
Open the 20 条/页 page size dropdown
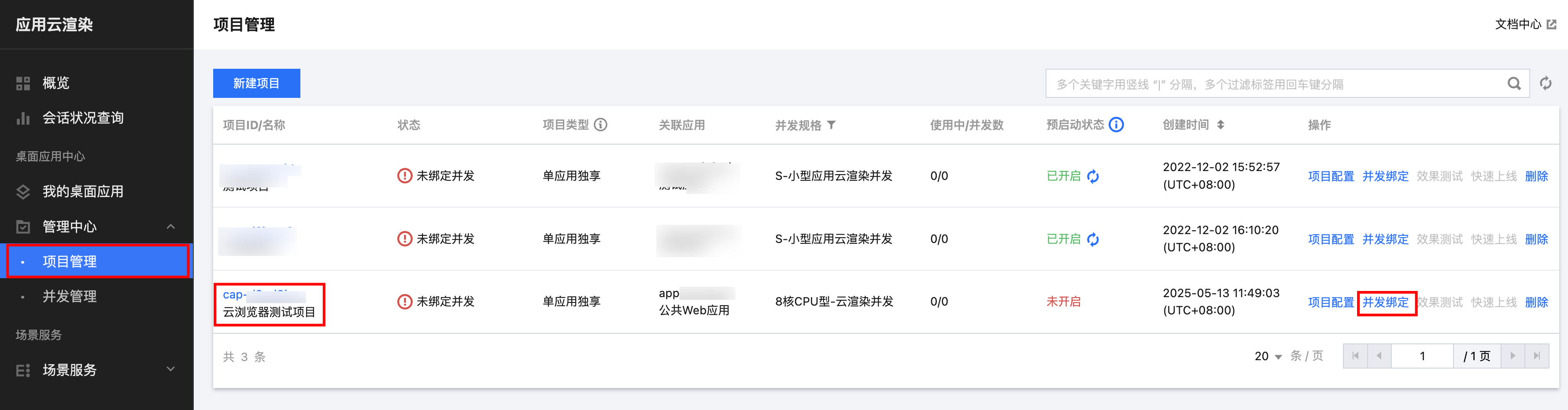[1268, 356]
